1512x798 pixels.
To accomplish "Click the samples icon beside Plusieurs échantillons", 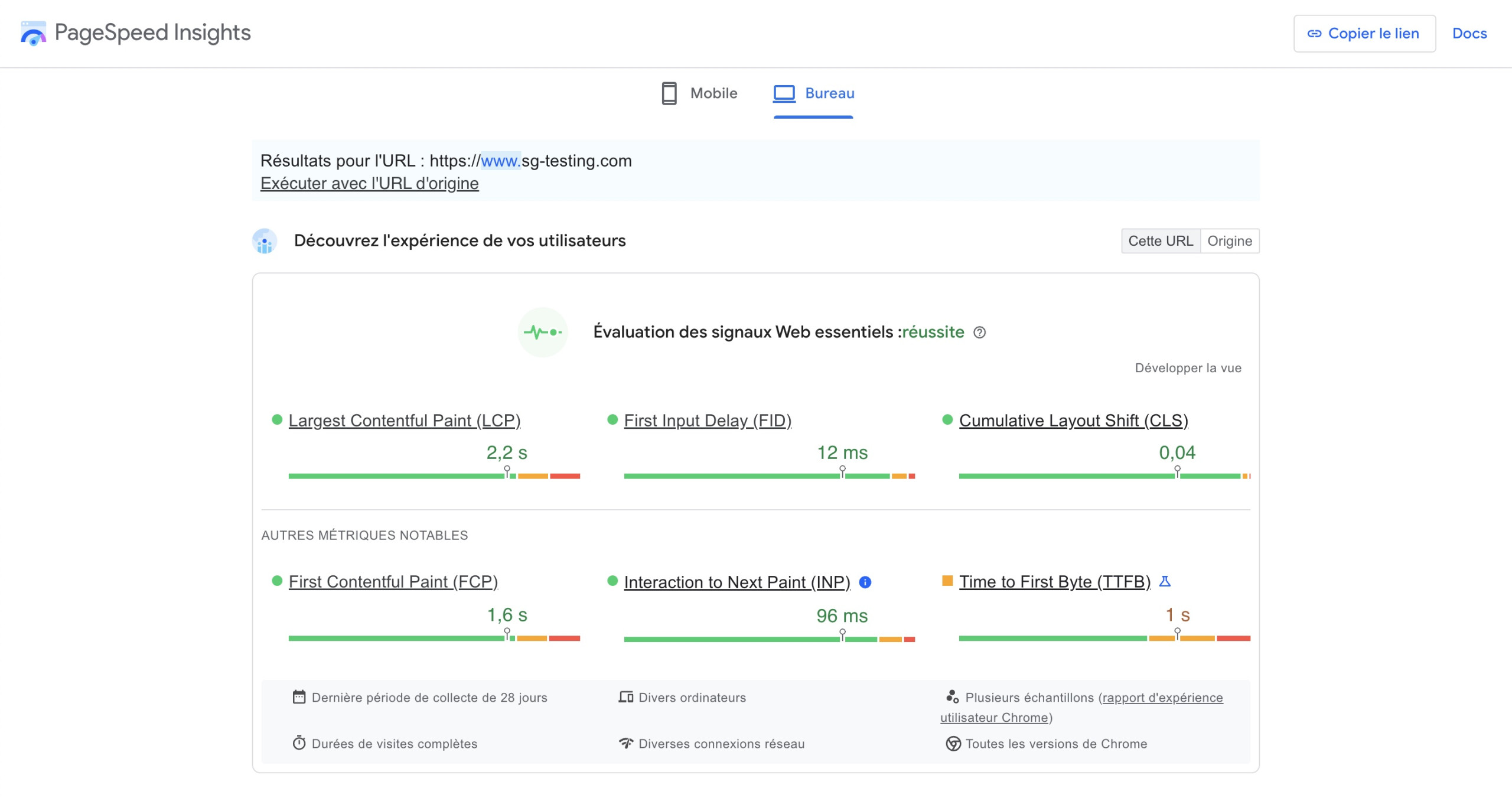I will click(x=952, y=697).
